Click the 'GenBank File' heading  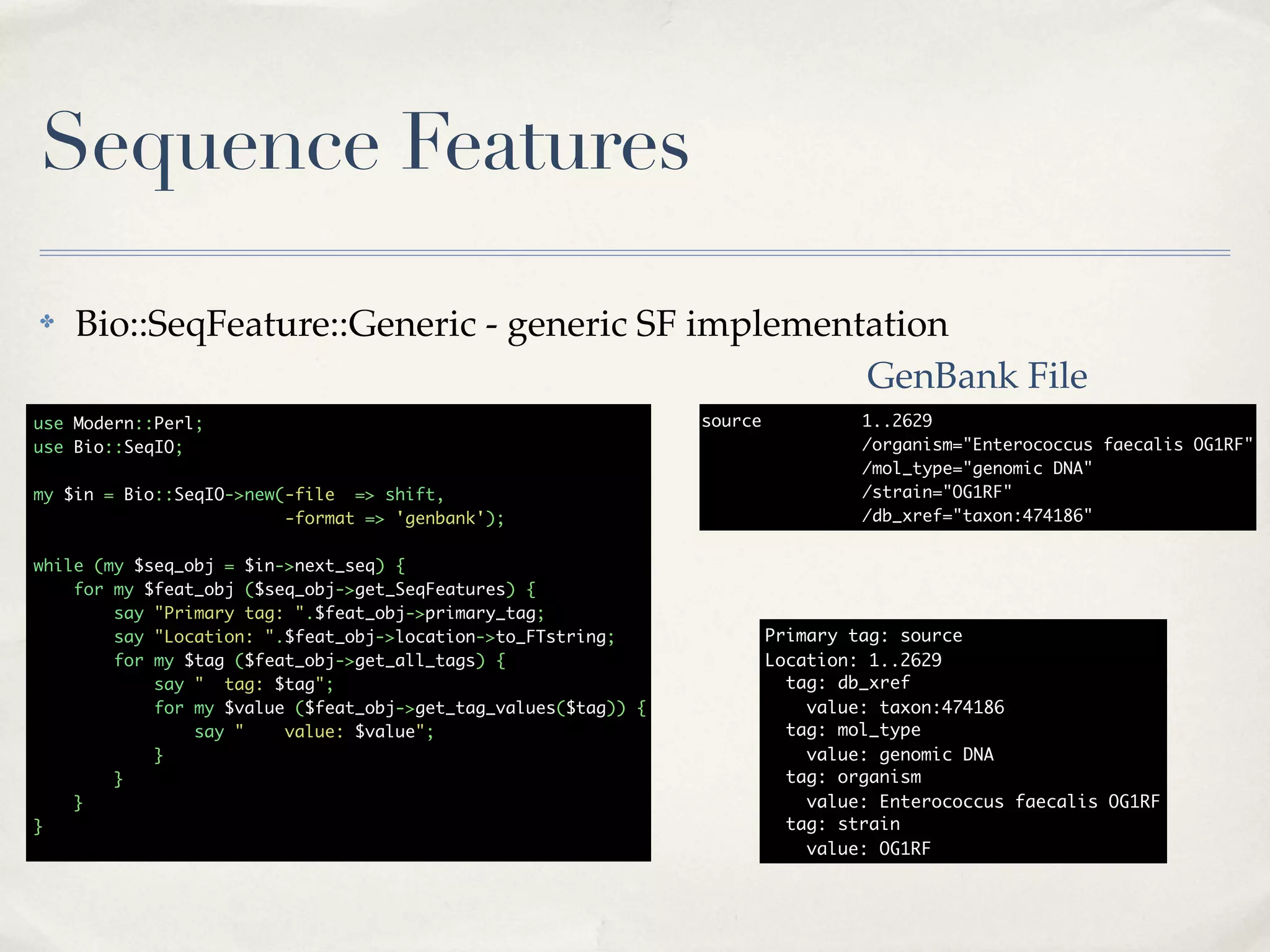click(977, 376)
